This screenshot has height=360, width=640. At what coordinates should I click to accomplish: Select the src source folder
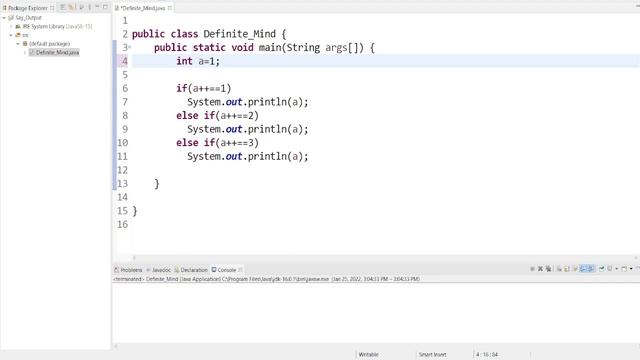[x=25, y=35]
